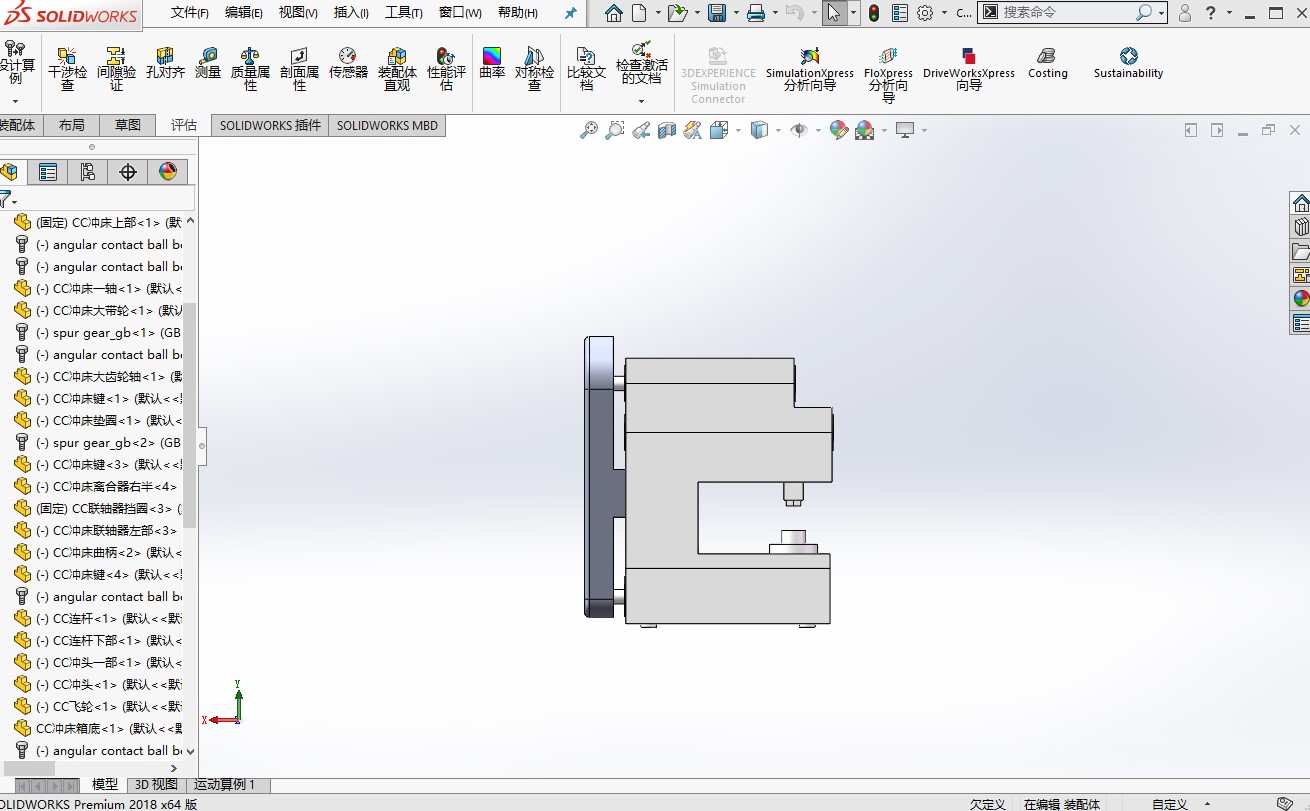Open the 工具(T) menu
The width and height of the screenshot is (1310, 811).
click(x=404, y=13)
